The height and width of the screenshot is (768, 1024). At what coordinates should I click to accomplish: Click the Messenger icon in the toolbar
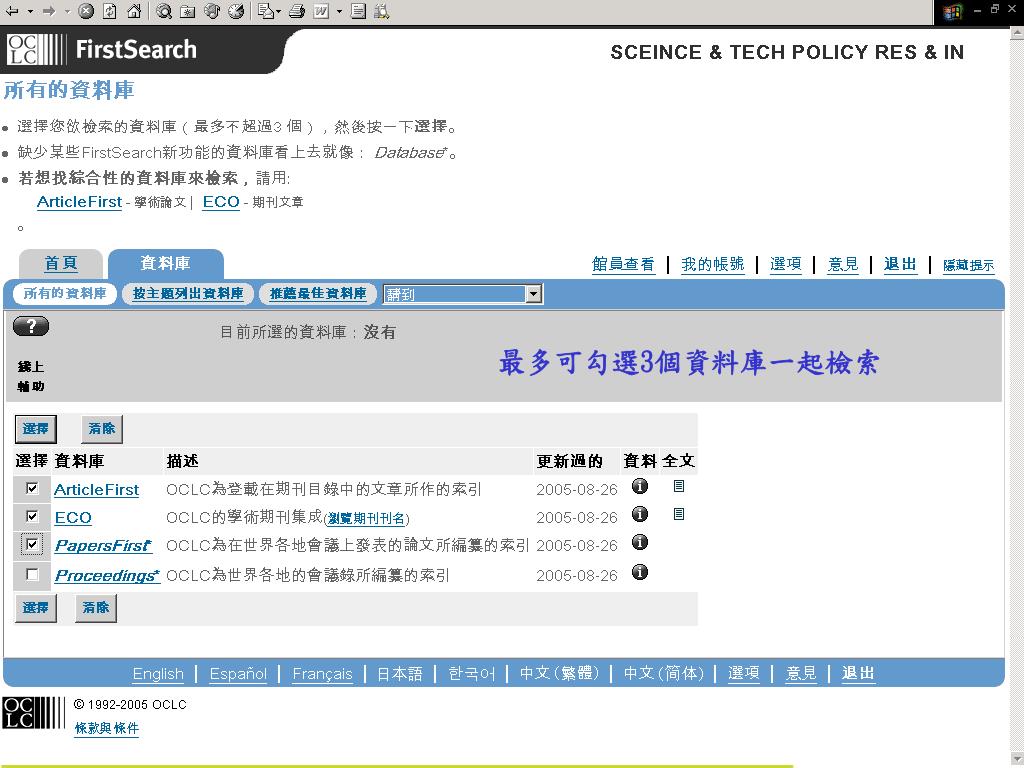[382, 11]
